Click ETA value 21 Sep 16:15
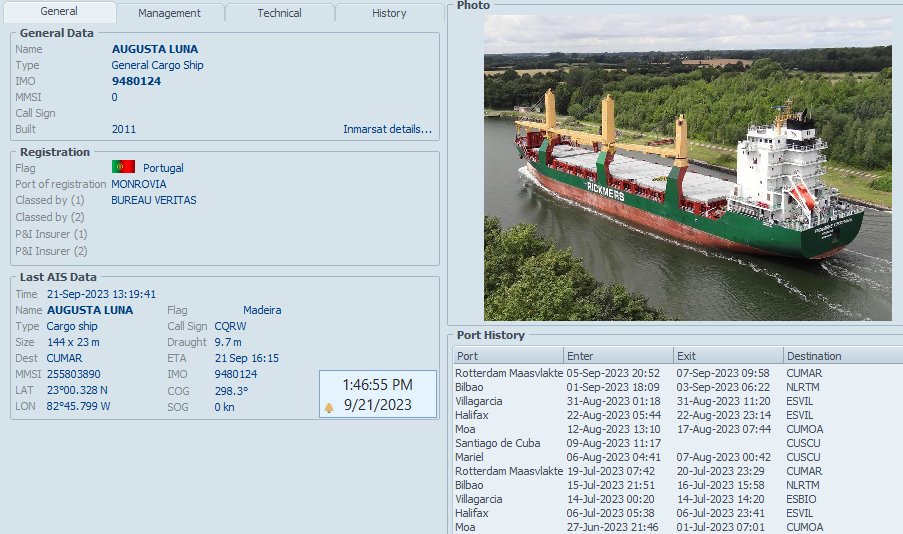 click(246, 358)
